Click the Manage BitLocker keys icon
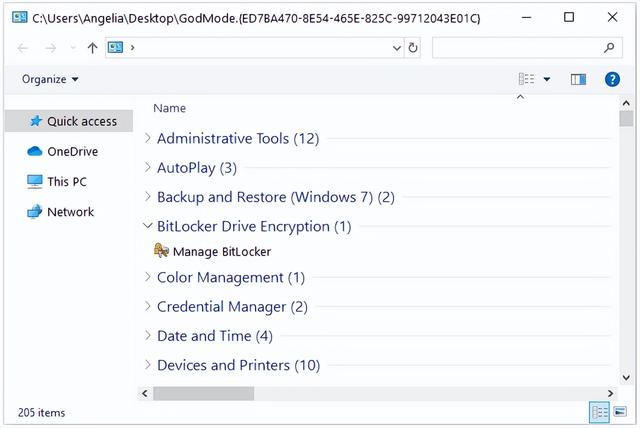 [161, 251]
